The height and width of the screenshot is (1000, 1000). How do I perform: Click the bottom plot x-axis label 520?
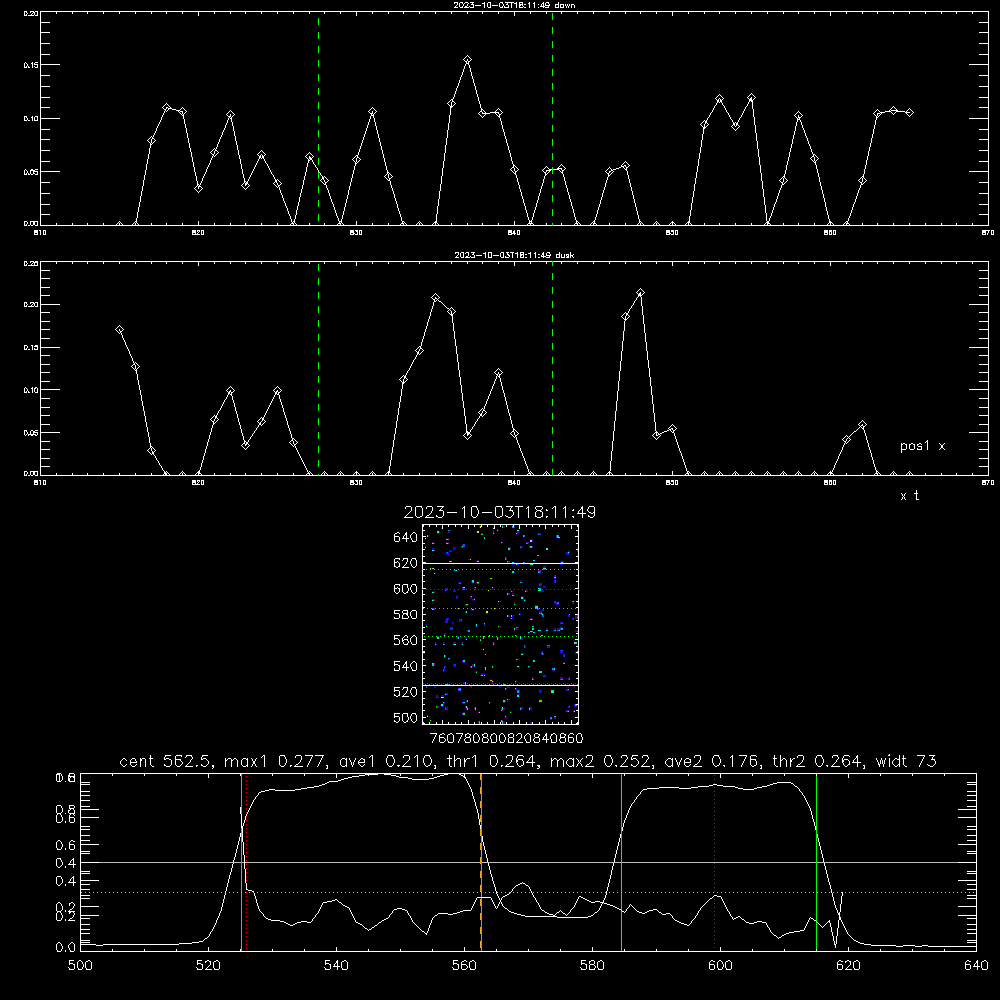pos(208,966)
